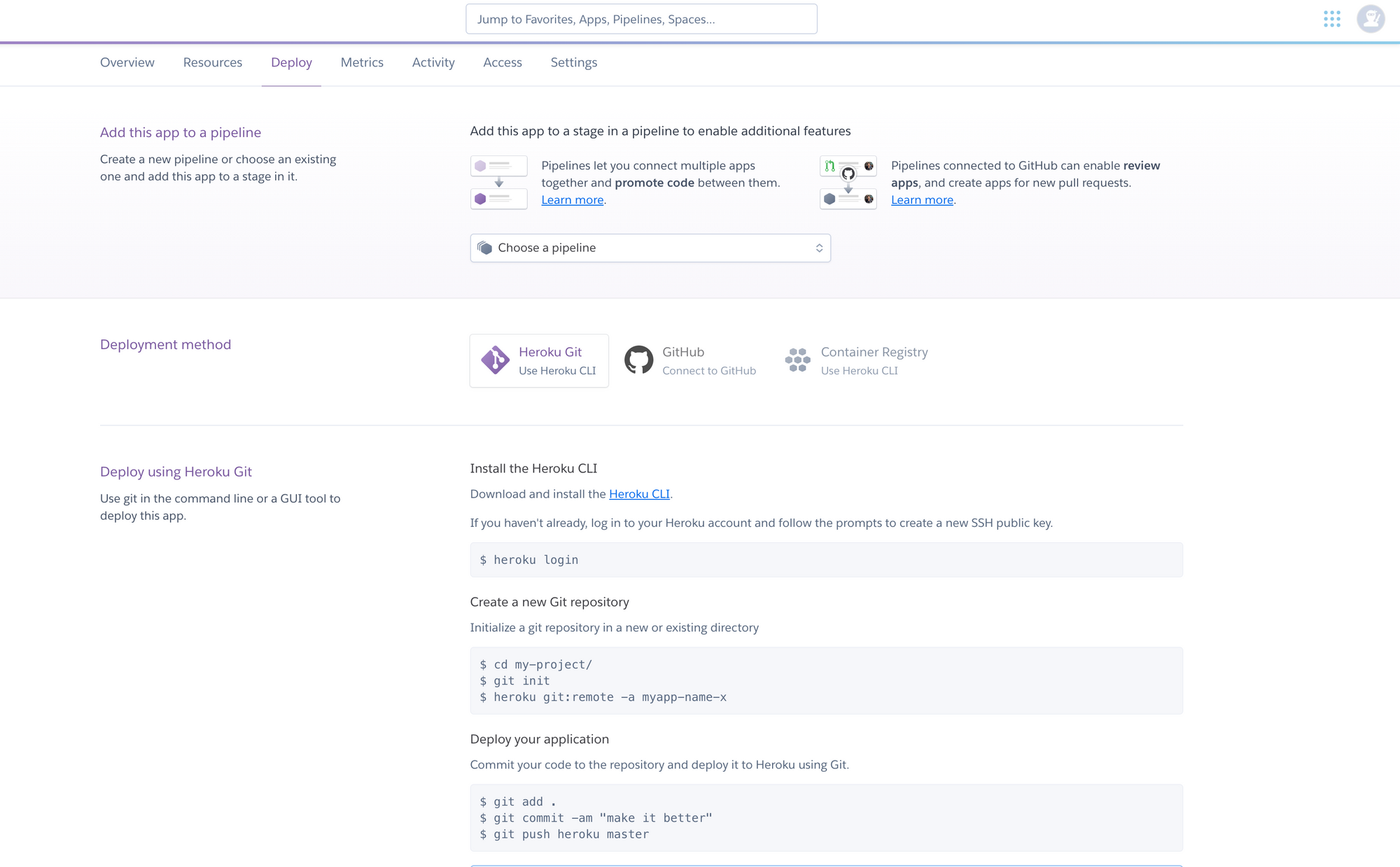Click the apps grid icon top right
This screenshot has height=867, width=1400.
1332,19
